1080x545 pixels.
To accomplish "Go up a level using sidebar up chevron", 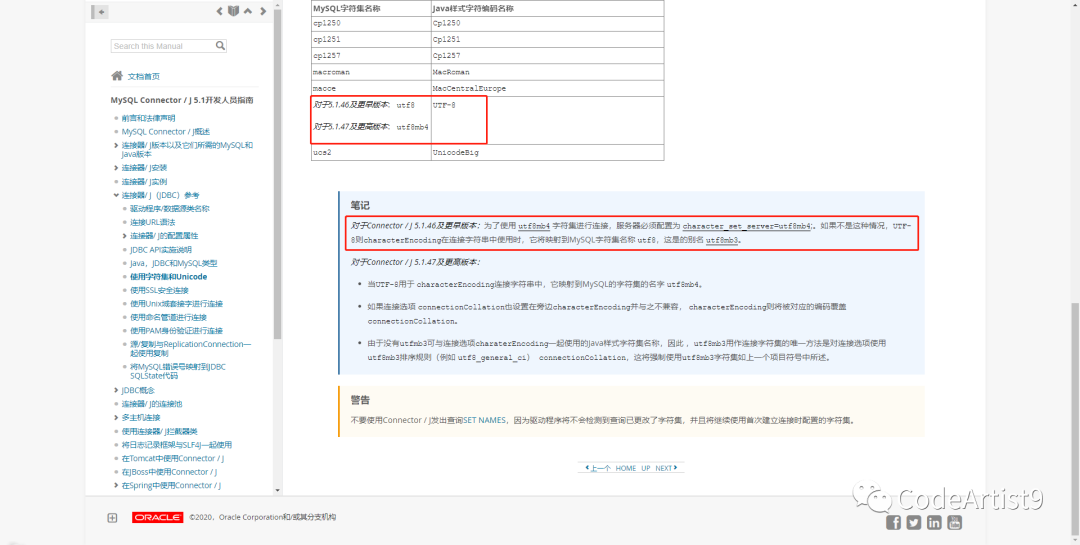I will (247, 11).
